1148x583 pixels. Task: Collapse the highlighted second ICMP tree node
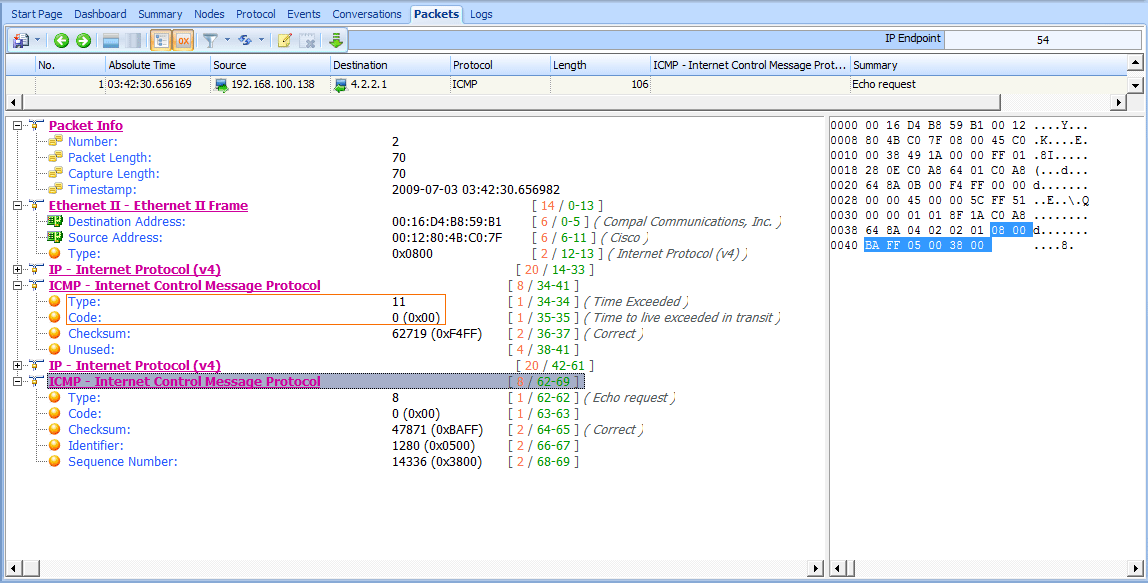pyautogui.click(x=18, y=382)
